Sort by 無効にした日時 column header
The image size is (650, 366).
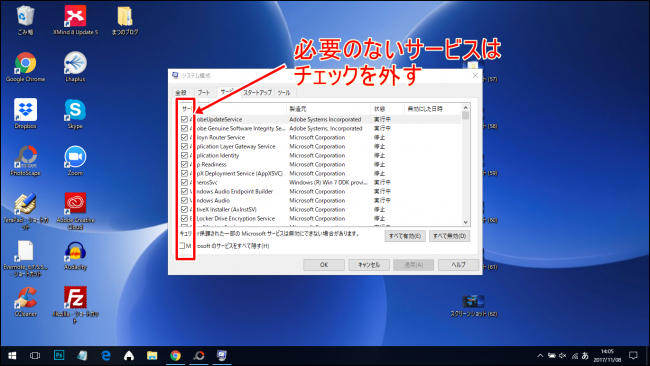point(432,109)
